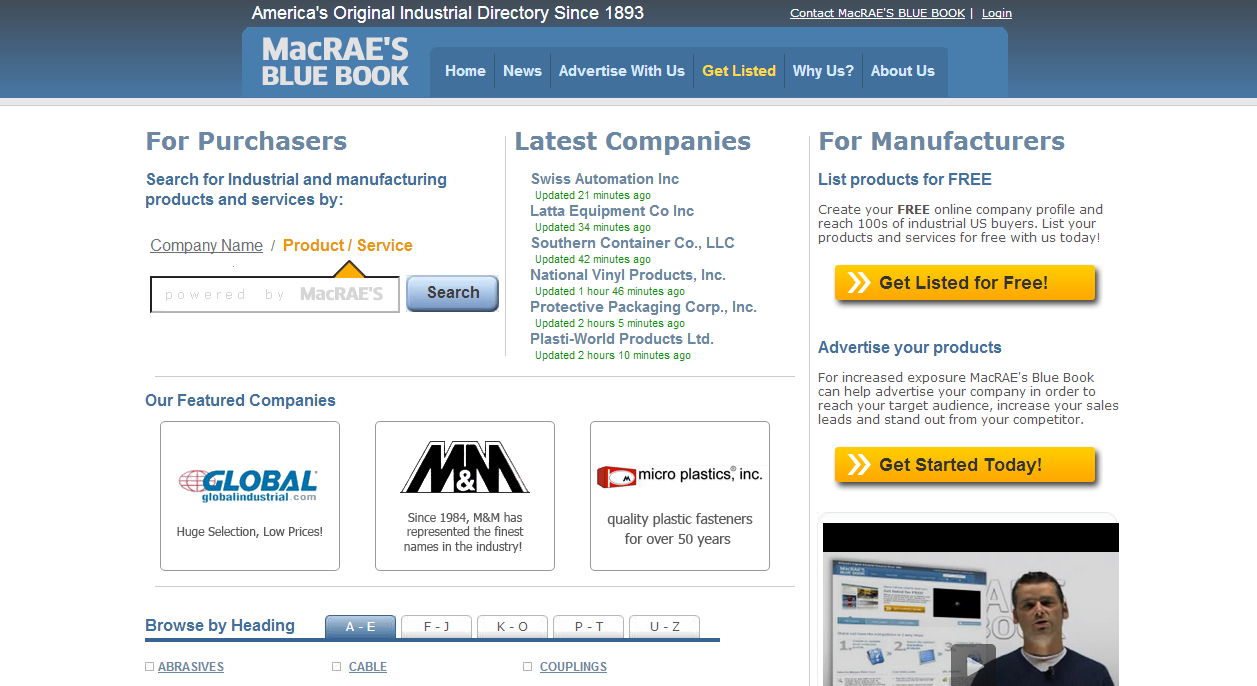Switch search to Company Name

[206, 246]
